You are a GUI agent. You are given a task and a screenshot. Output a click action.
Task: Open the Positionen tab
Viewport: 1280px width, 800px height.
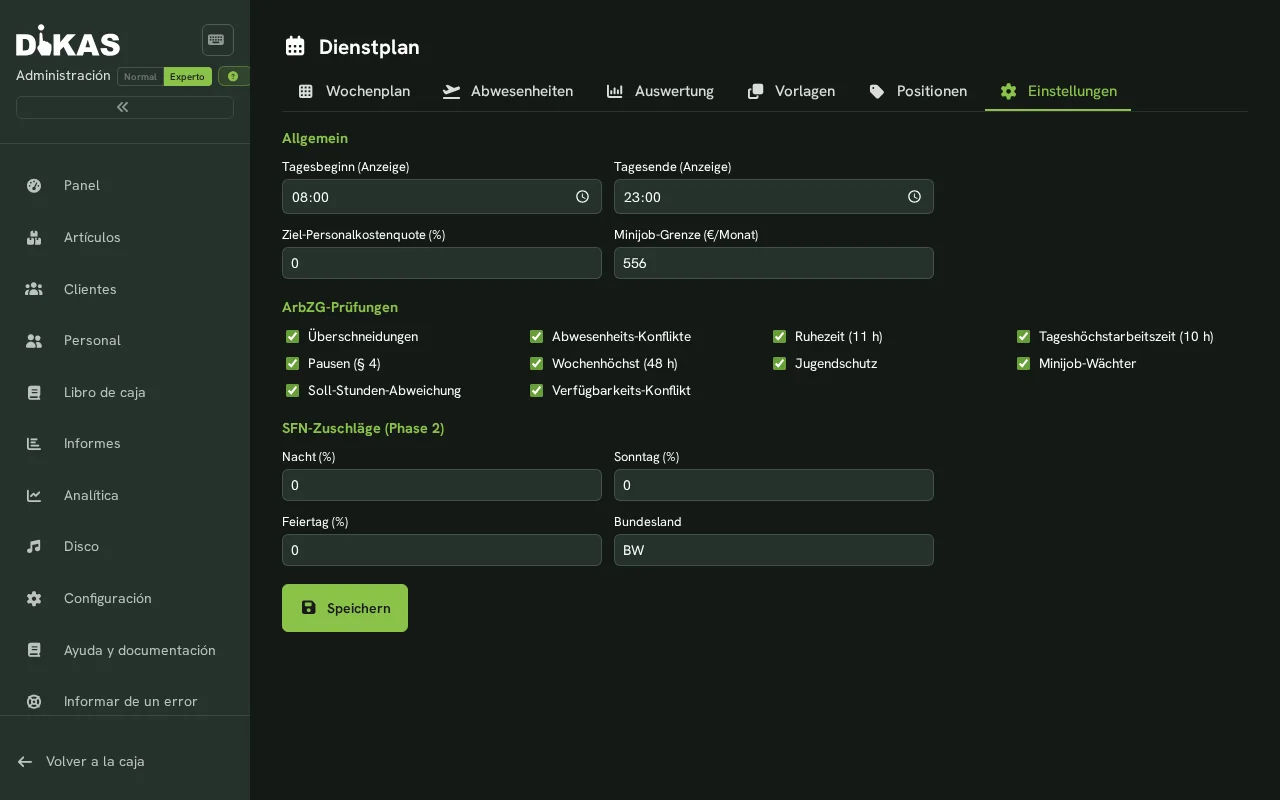pyautogui.click(x=918, y=91)
